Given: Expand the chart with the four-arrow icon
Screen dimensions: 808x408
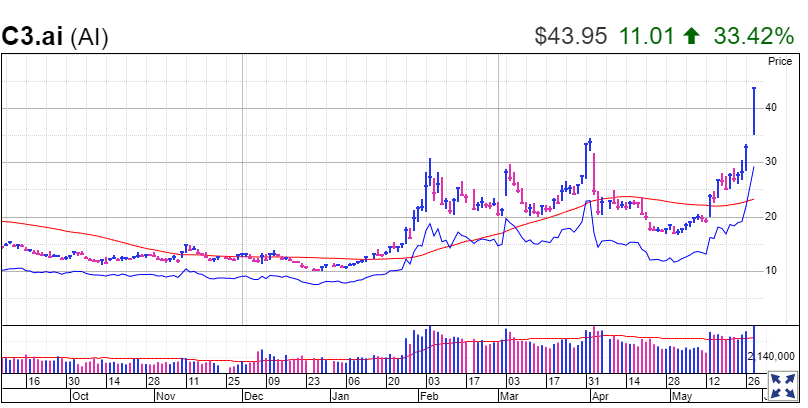Looking at the screenshot, I should pos(784,386).
